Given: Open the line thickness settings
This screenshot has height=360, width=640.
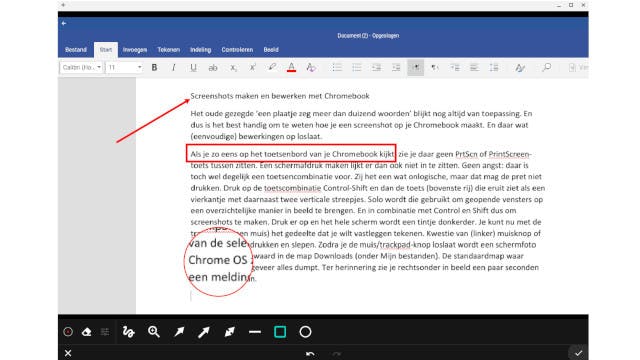Looking at the screenshot, I should pyautogui.click(x=105, y=332).
